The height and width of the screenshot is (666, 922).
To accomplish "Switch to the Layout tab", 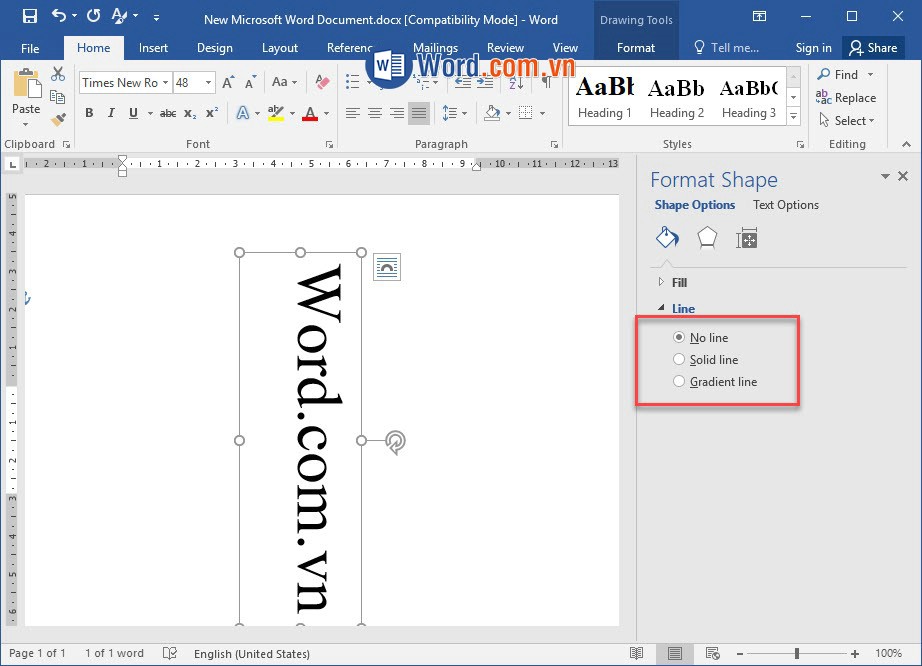I will pyautogui.click(x=279, y=48).
